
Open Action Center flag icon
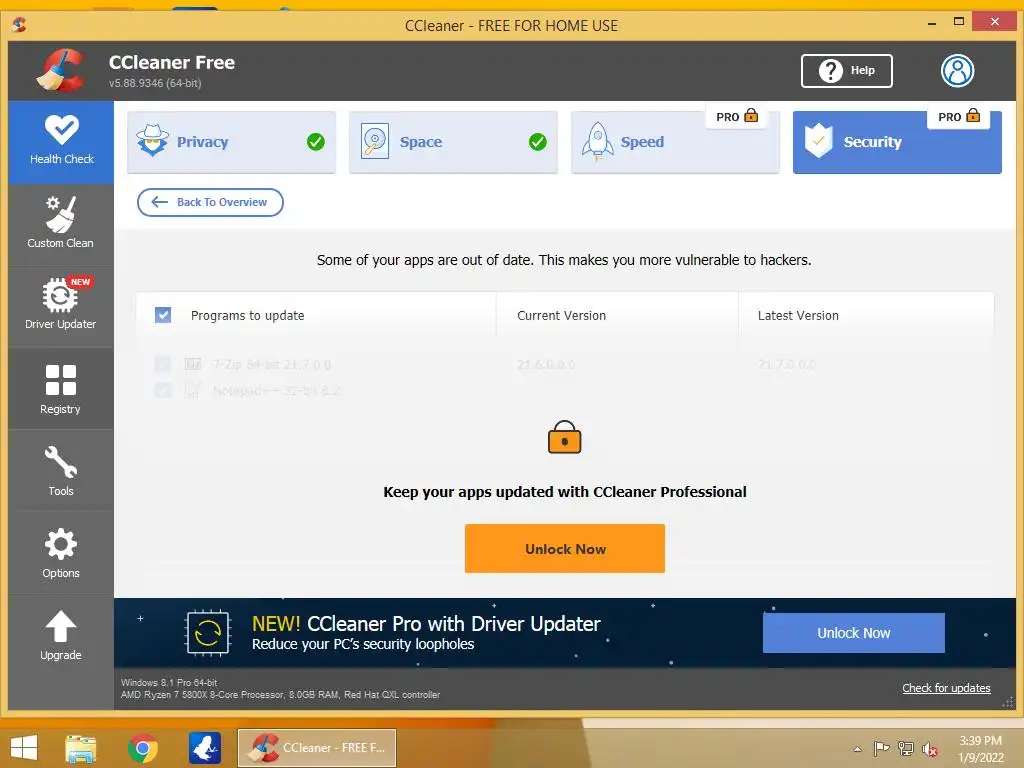(x=882, y=748)
